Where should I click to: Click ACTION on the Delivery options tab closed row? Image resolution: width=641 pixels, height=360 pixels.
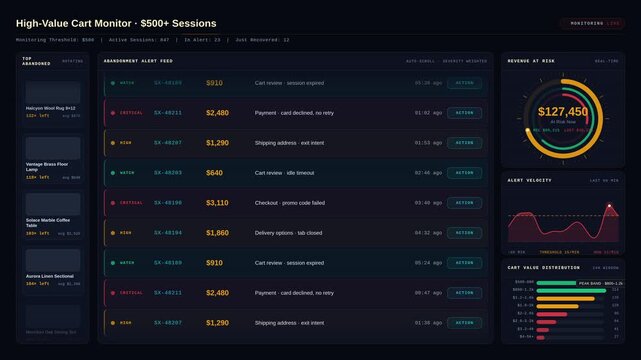464,233
